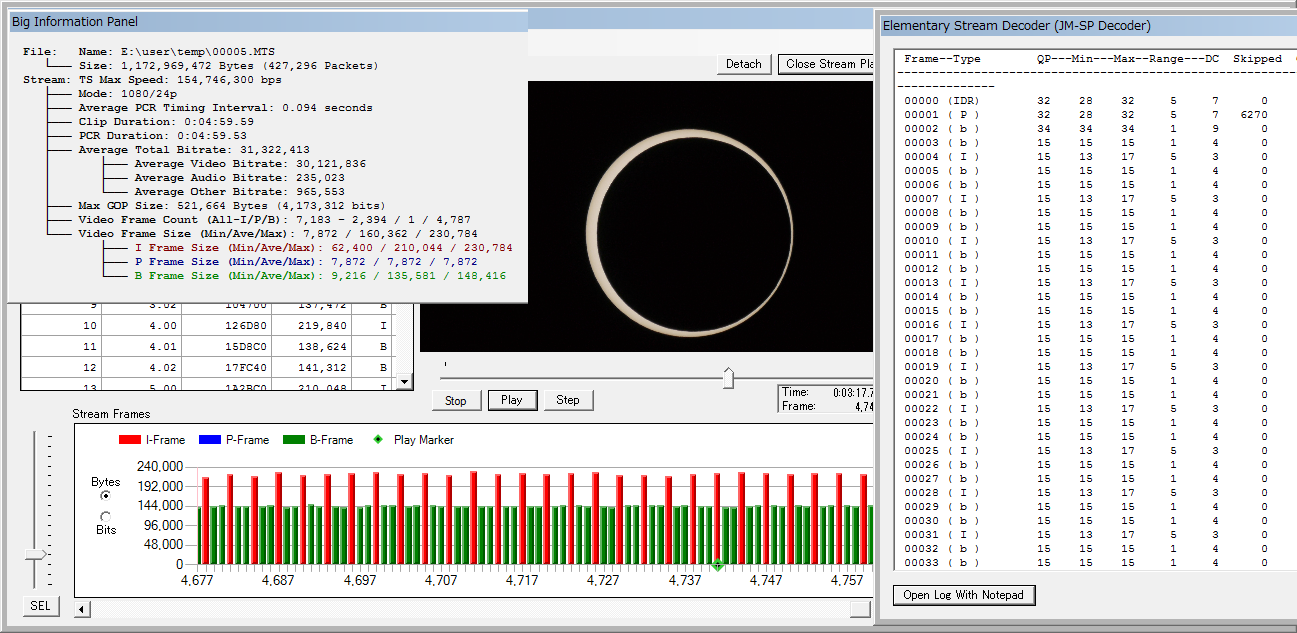Select the Bytes radio button
This screenshot has width=1297, height=633.
pyautogui.click(x=106, y=496)
